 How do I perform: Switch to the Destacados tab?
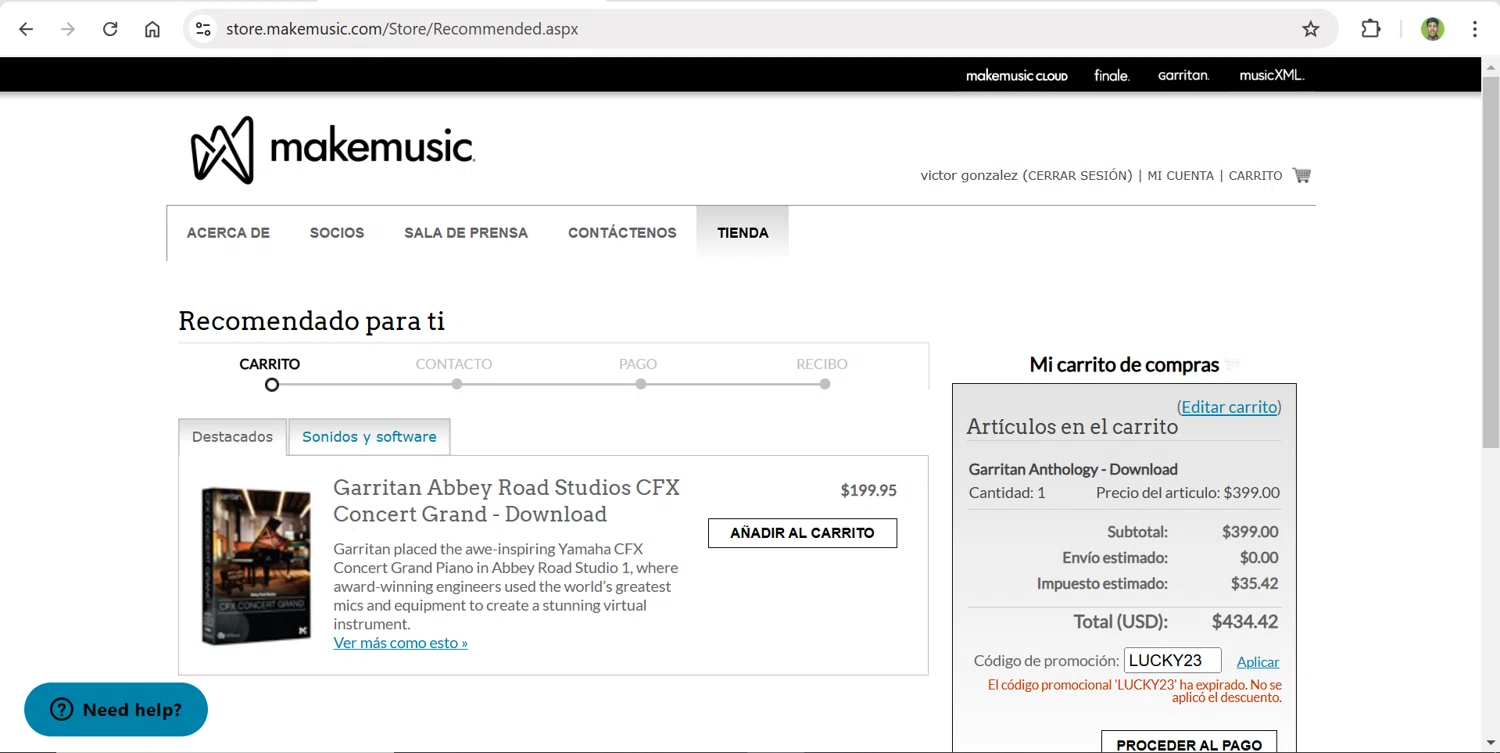pos(233,437)
